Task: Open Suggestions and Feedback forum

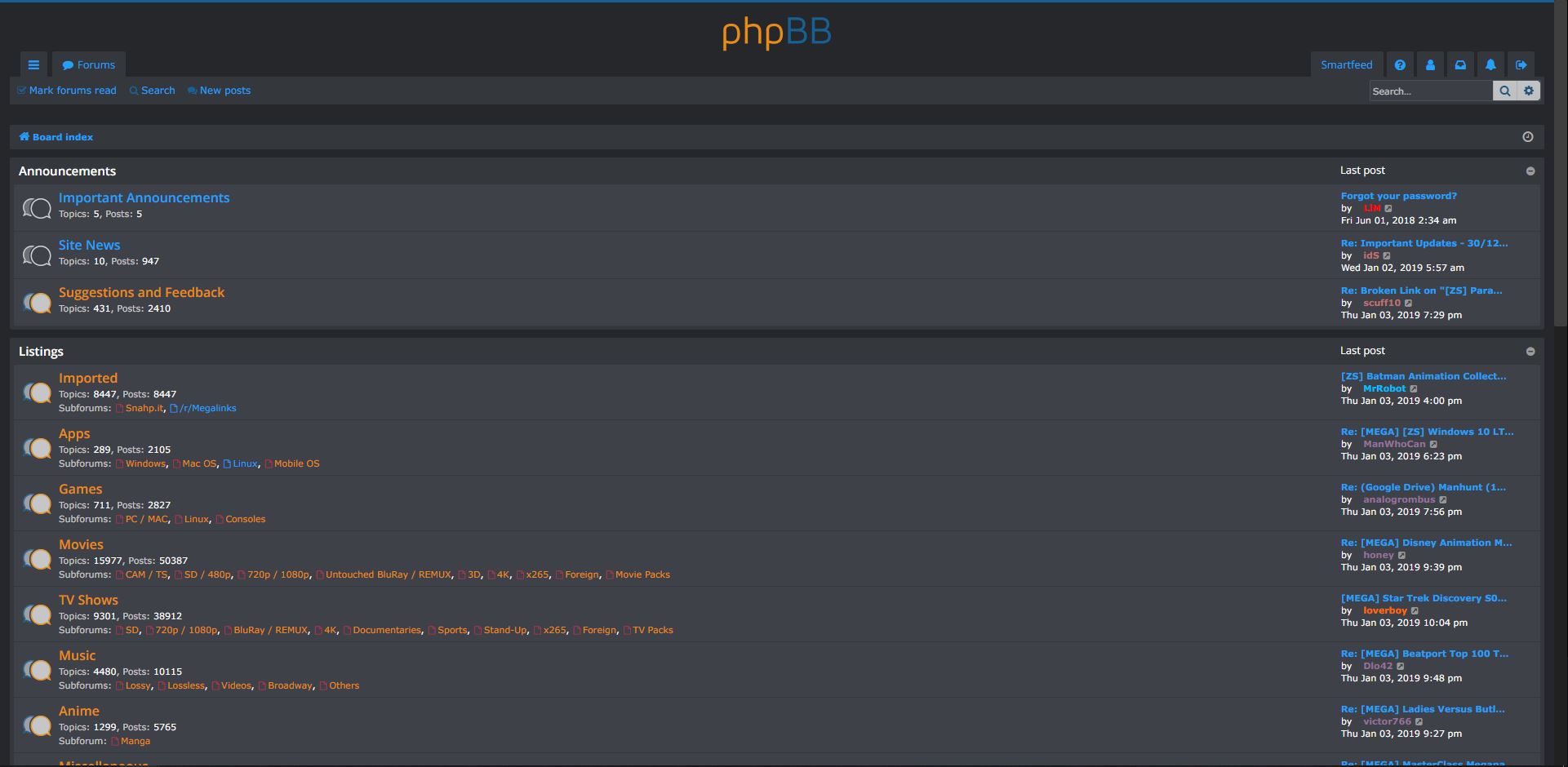Action: click(x=141, y=293)
